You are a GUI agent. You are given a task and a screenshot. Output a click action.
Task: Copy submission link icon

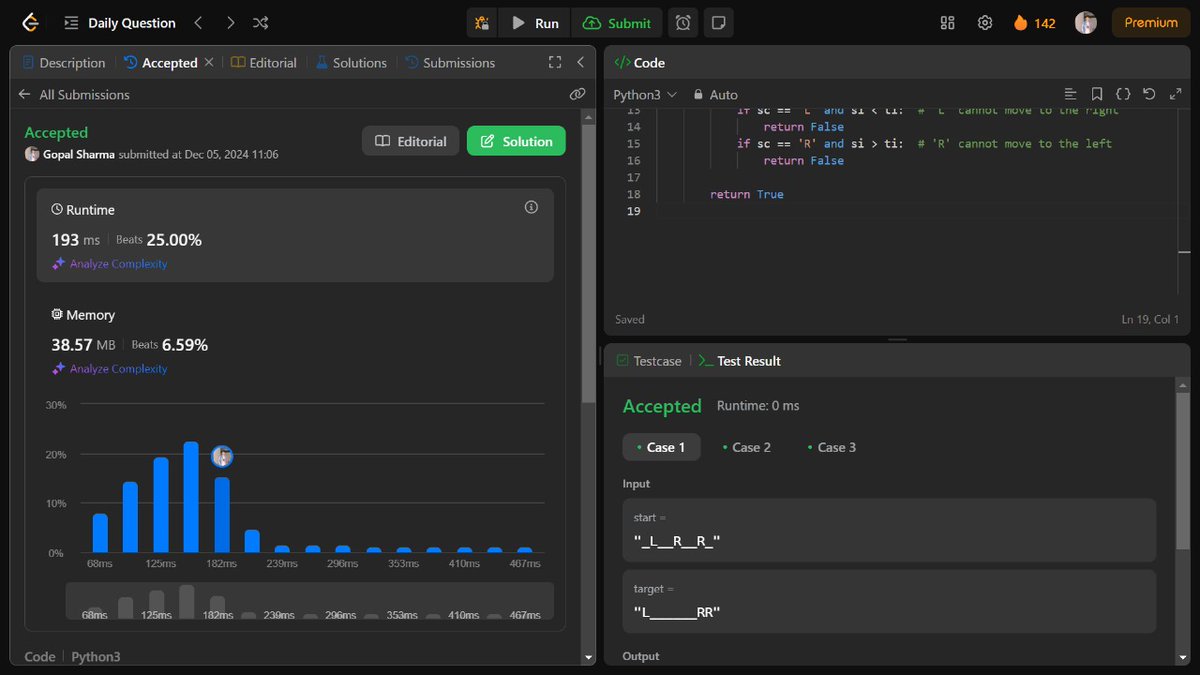pos(577,94)
